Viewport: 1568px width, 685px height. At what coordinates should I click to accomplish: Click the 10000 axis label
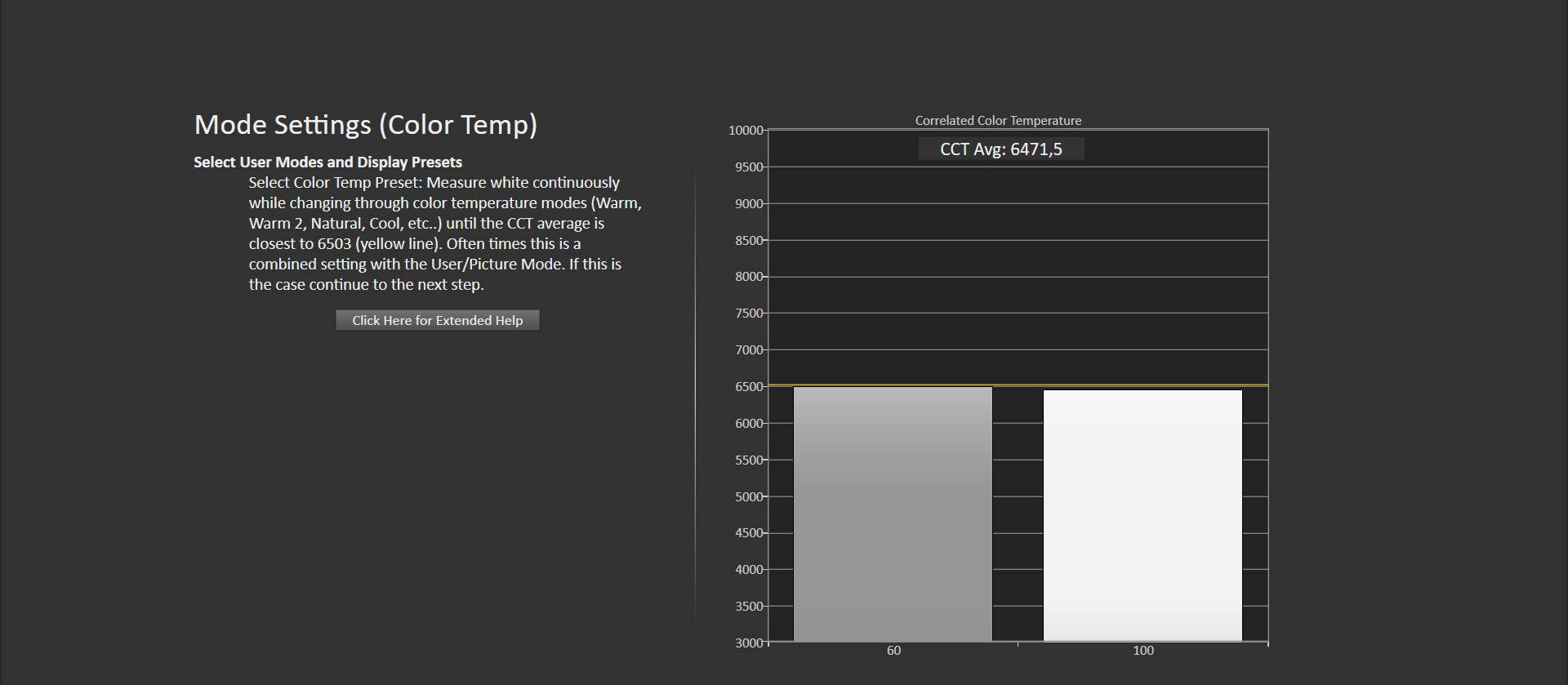(746, 130)
